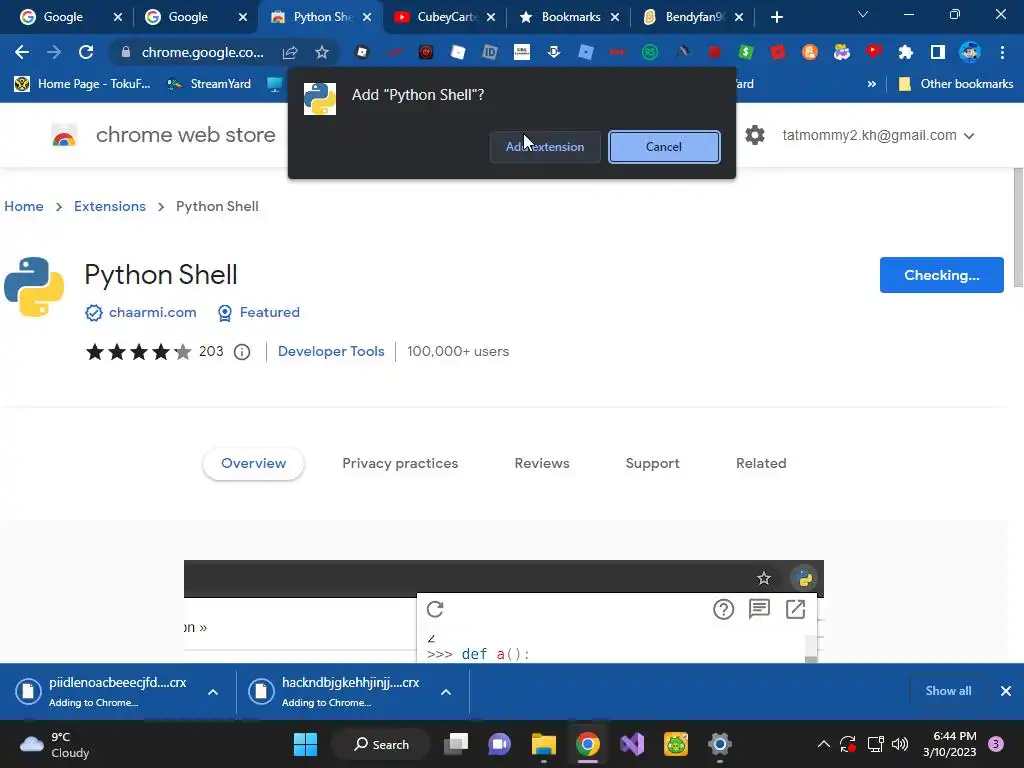
Task: Open the StreamYard bookmark
Action: coord(209,84)
